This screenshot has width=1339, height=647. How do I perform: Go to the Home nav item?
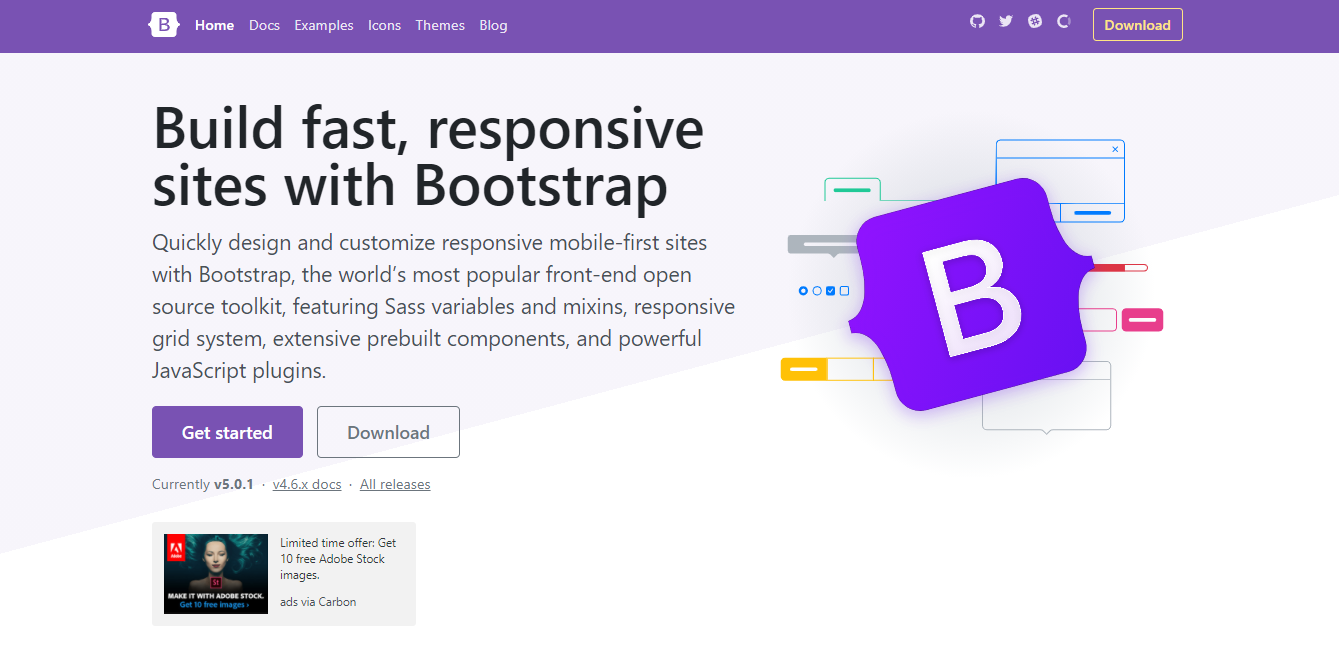214,25
